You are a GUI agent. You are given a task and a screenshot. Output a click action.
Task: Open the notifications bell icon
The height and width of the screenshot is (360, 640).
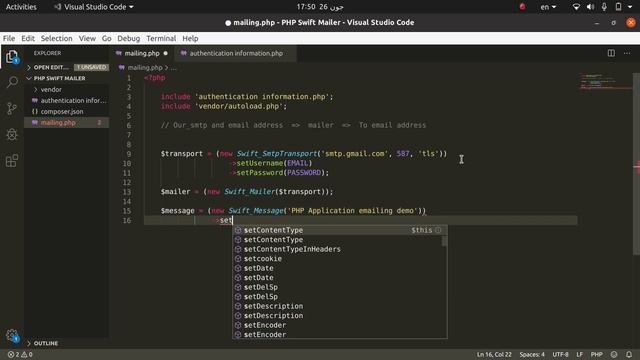click(x=629, y=354)
